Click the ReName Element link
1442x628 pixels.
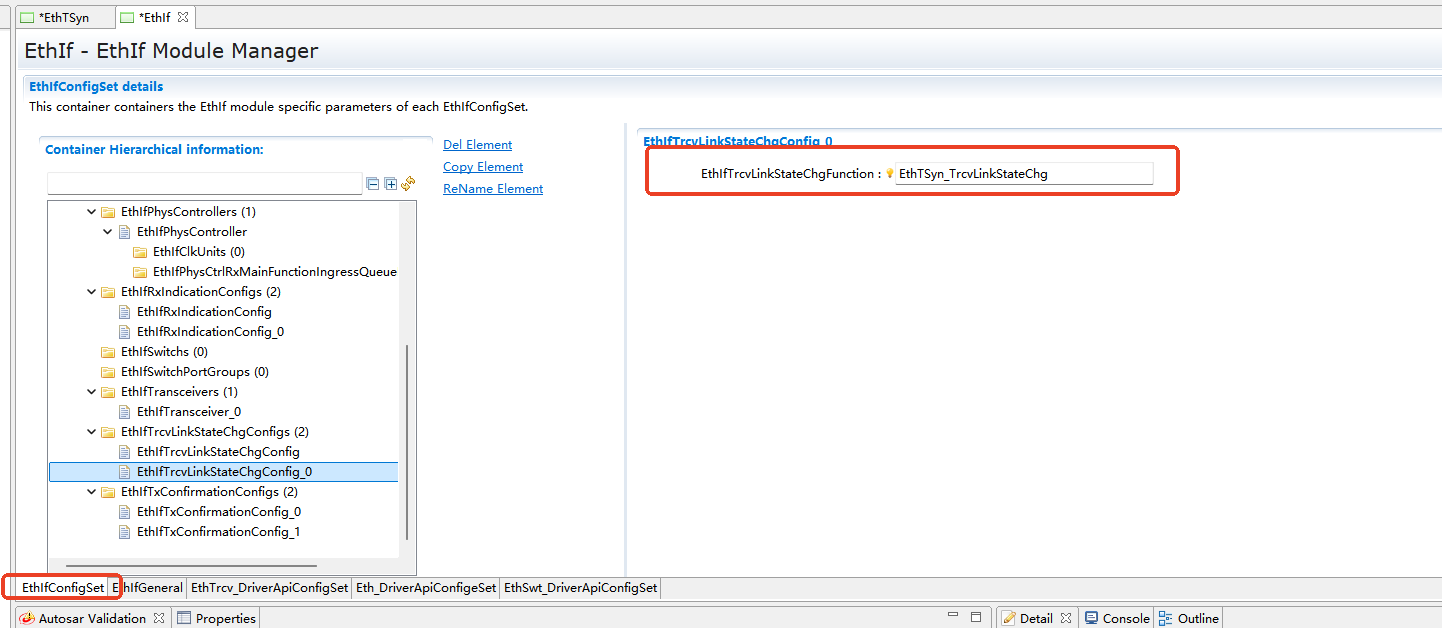point(492,188)
